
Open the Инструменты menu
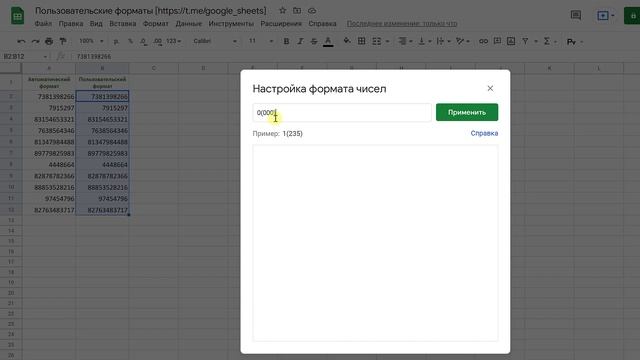pyautogui.click(x=231, y=24)
